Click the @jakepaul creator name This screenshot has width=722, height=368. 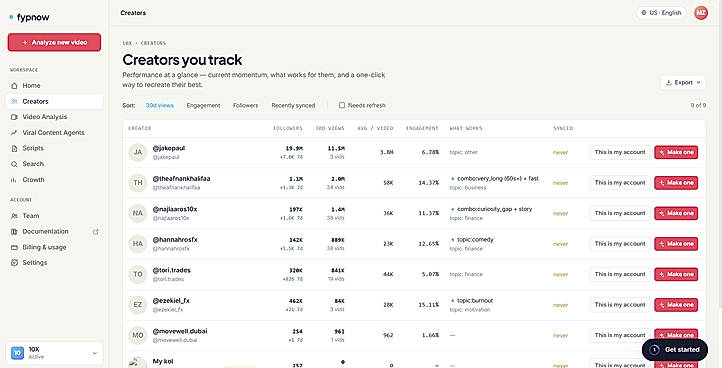pyautogui.click(x=169, y=148)
